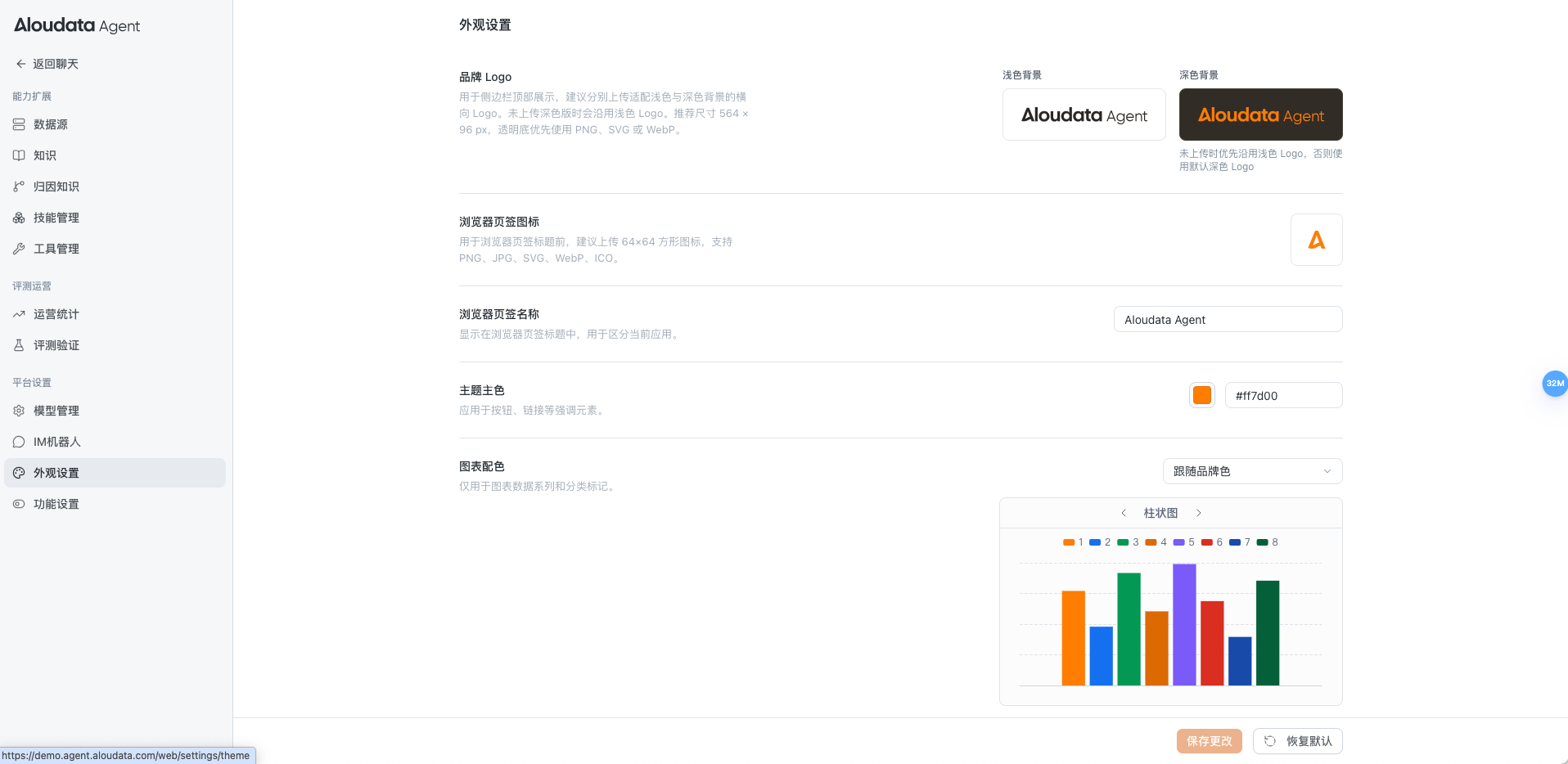Click the 模型管理 gear icon
The image size is (1568, 764).
click(19, 411)
